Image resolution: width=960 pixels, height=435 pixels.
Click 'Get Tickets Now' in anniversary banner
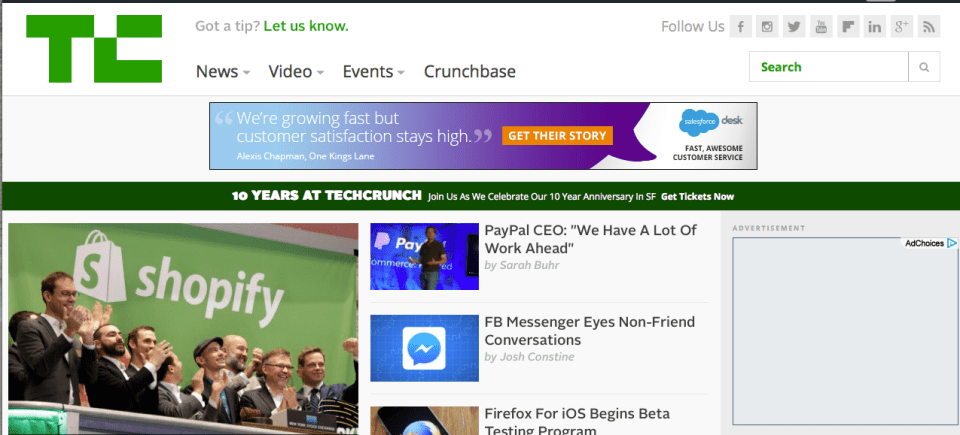(x=697, y=197)
